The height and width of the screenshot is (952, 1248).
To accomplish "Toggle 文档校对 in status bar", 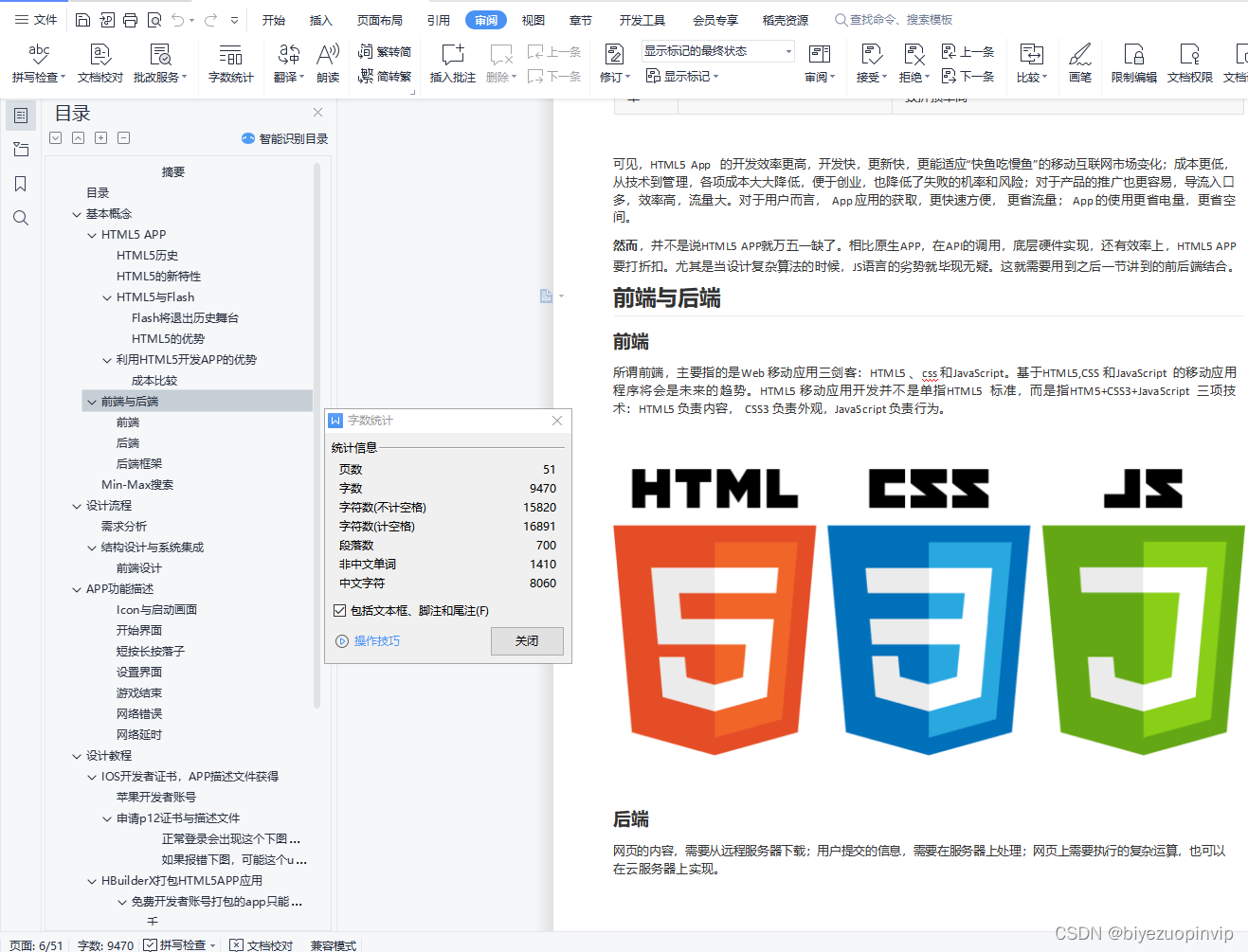I will [x=262, y=944].
